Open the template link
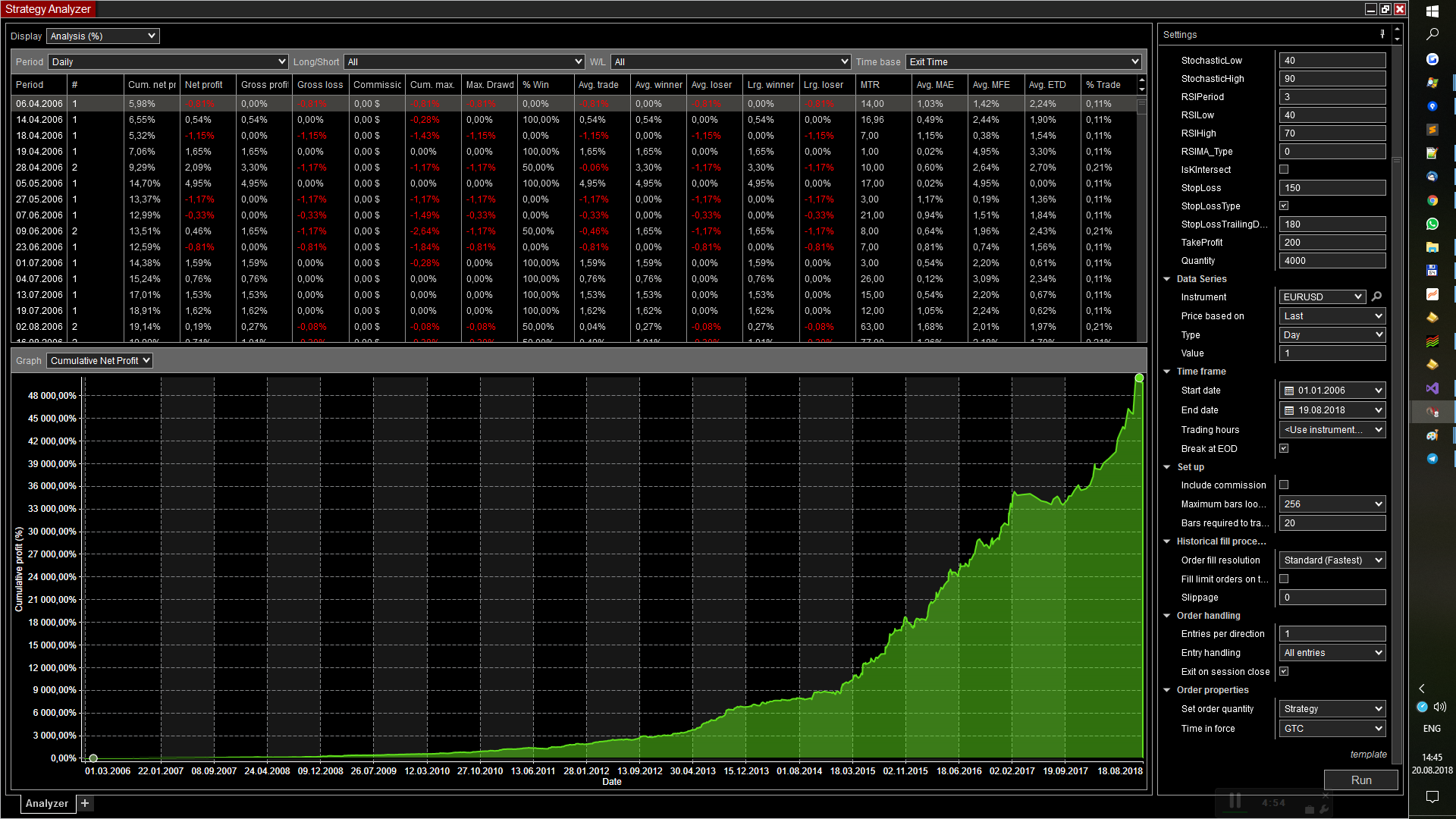 (1368, 754)
